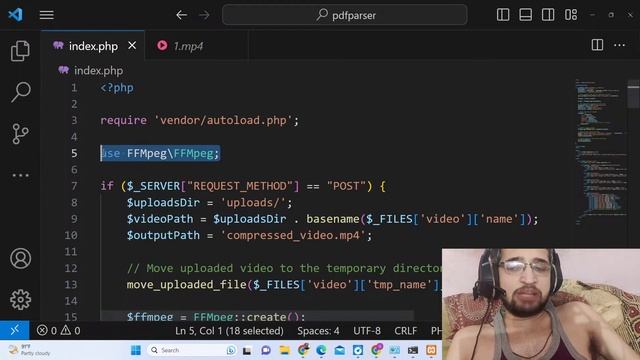Toggle the secondary side bar layout icon
640x360 pixels.
(548, 15)
